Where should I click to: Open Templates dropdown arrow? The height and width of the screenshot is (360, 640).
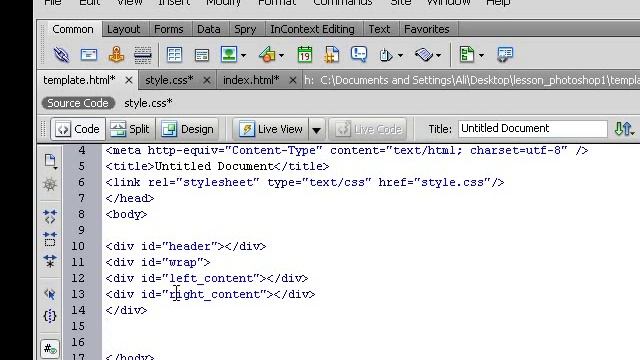[482, 56]
